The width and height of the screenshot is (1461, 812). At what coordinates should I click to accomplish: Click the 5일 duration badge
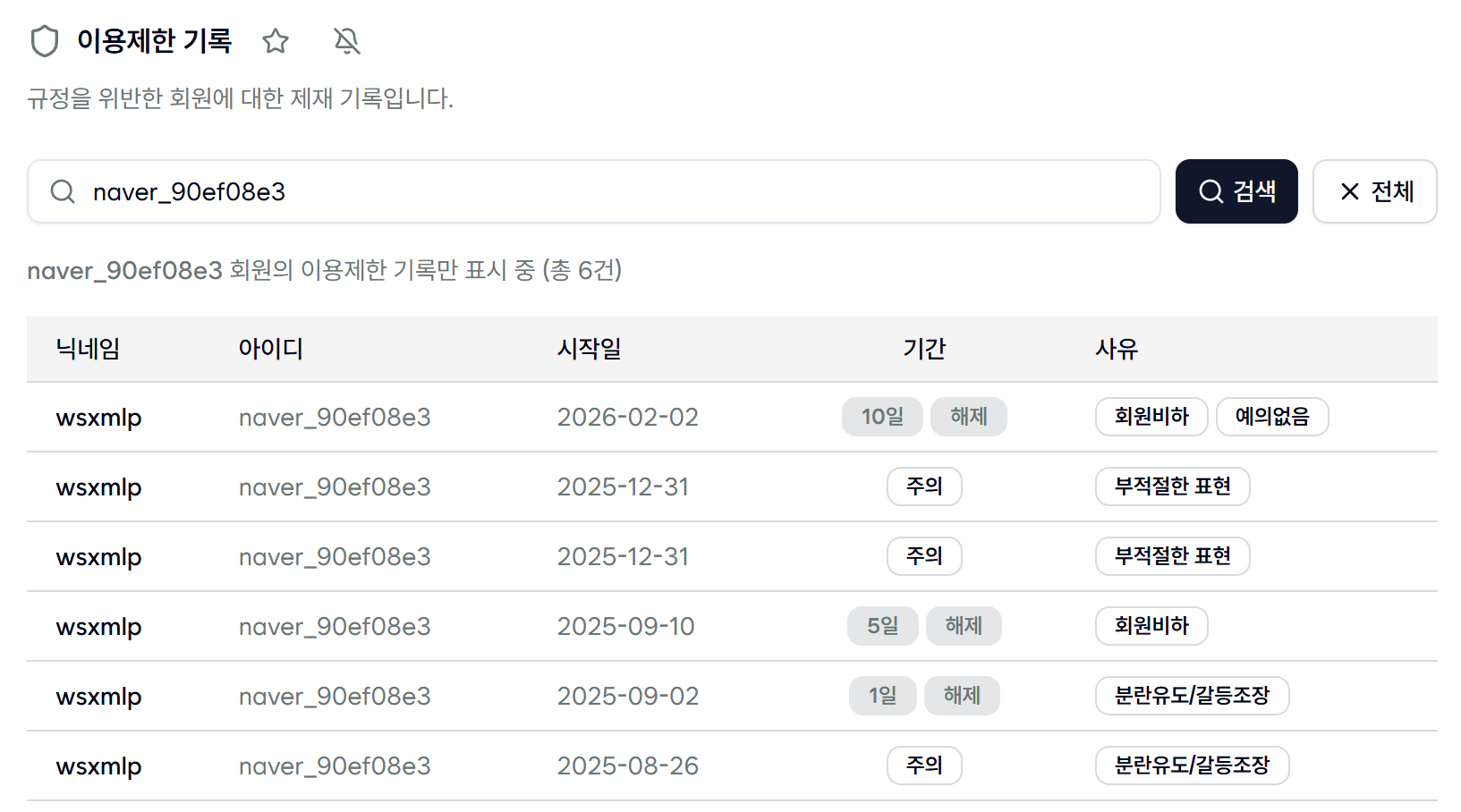[883, 626]
